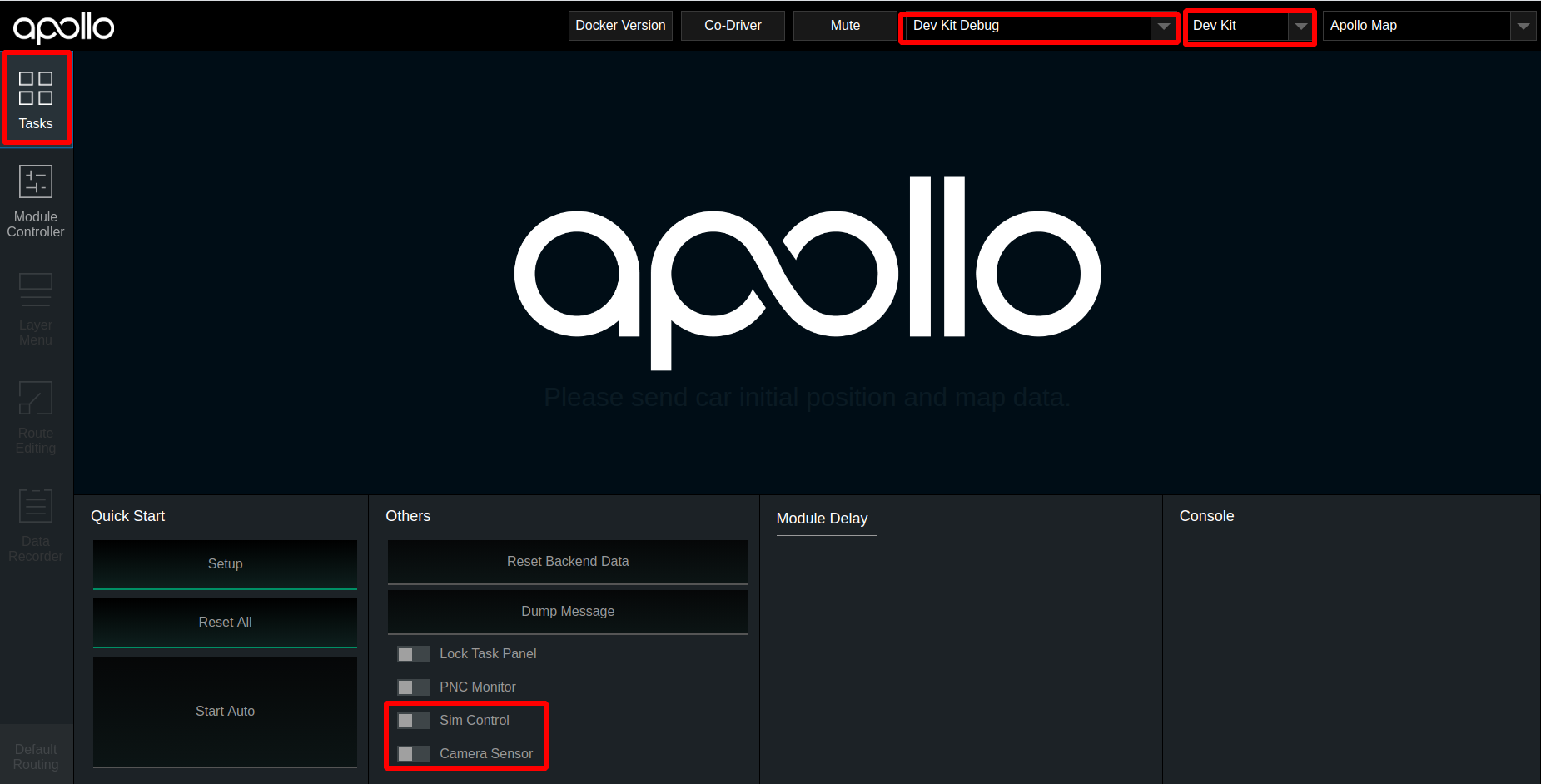The height and width of the screenshot is (784, 1541).
Task: Toggle the PNC Monitor switch
Action: coord(413,687)
